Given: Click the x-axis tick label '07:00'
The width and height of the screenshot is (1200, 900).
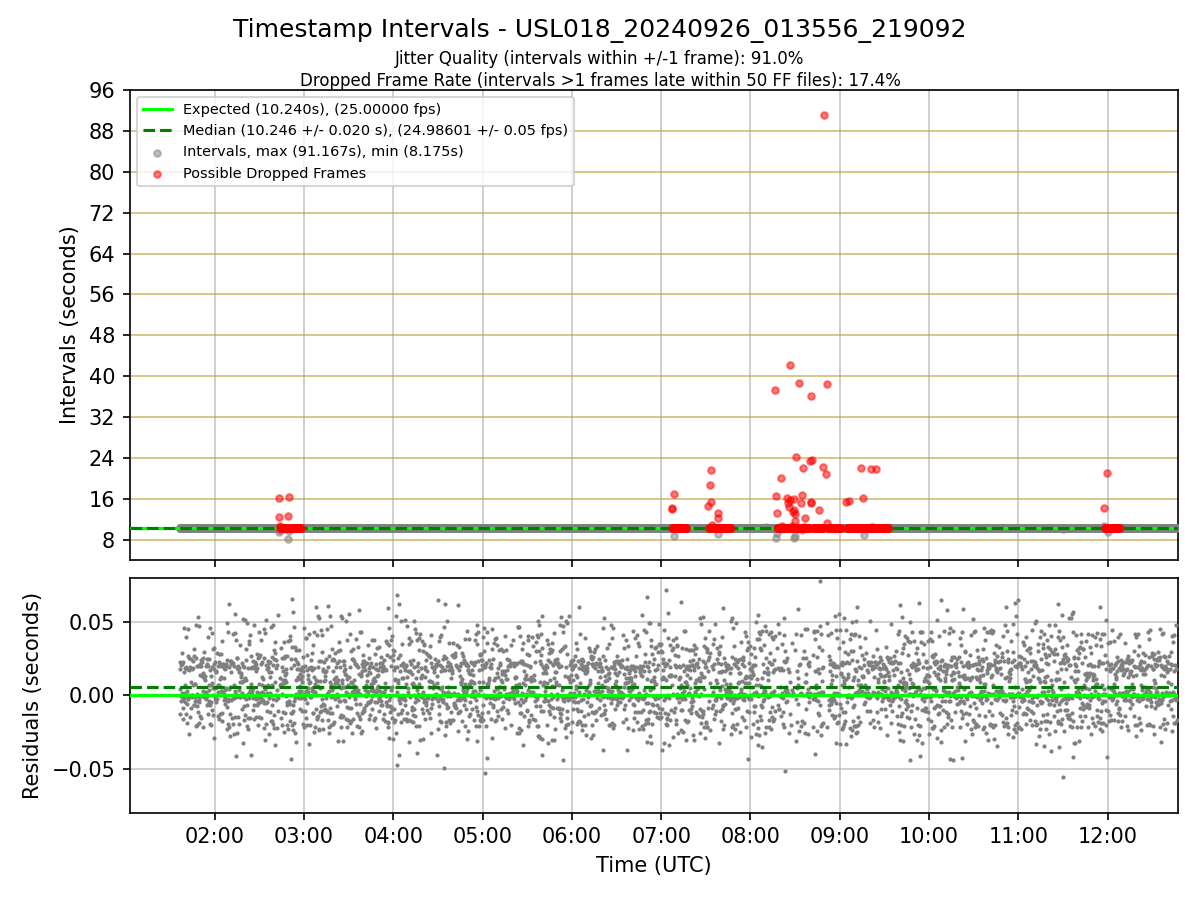Looking at the screenshot, I should coord(661,835).
